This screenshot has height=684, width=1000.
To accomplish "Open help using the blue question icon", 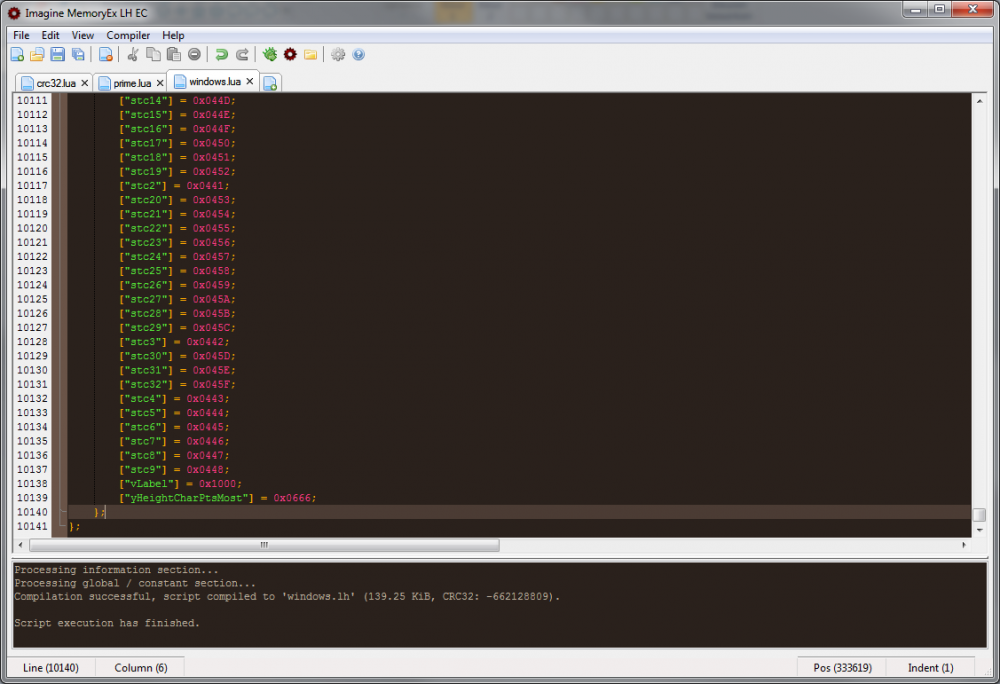I will point(358,55).
